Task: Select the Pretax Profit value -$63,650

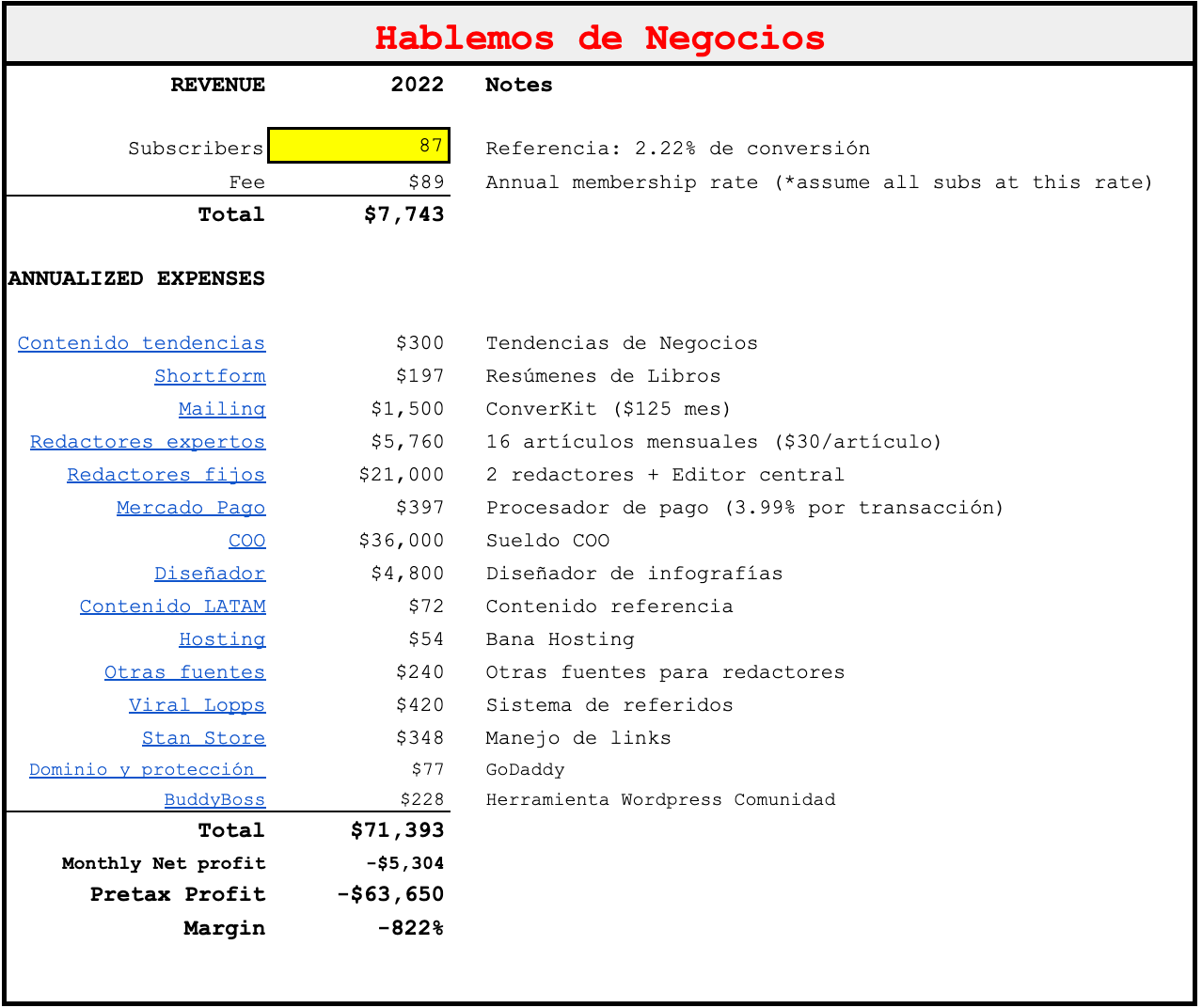Action: coord(390,894)
